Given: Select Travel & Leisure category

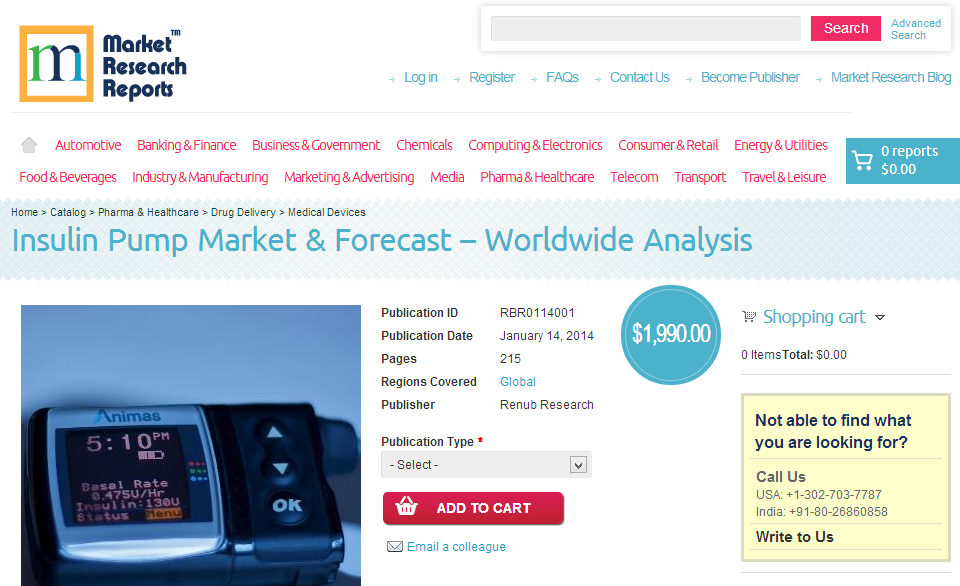Looking at the screenshot, I should (x=784, y=177).
